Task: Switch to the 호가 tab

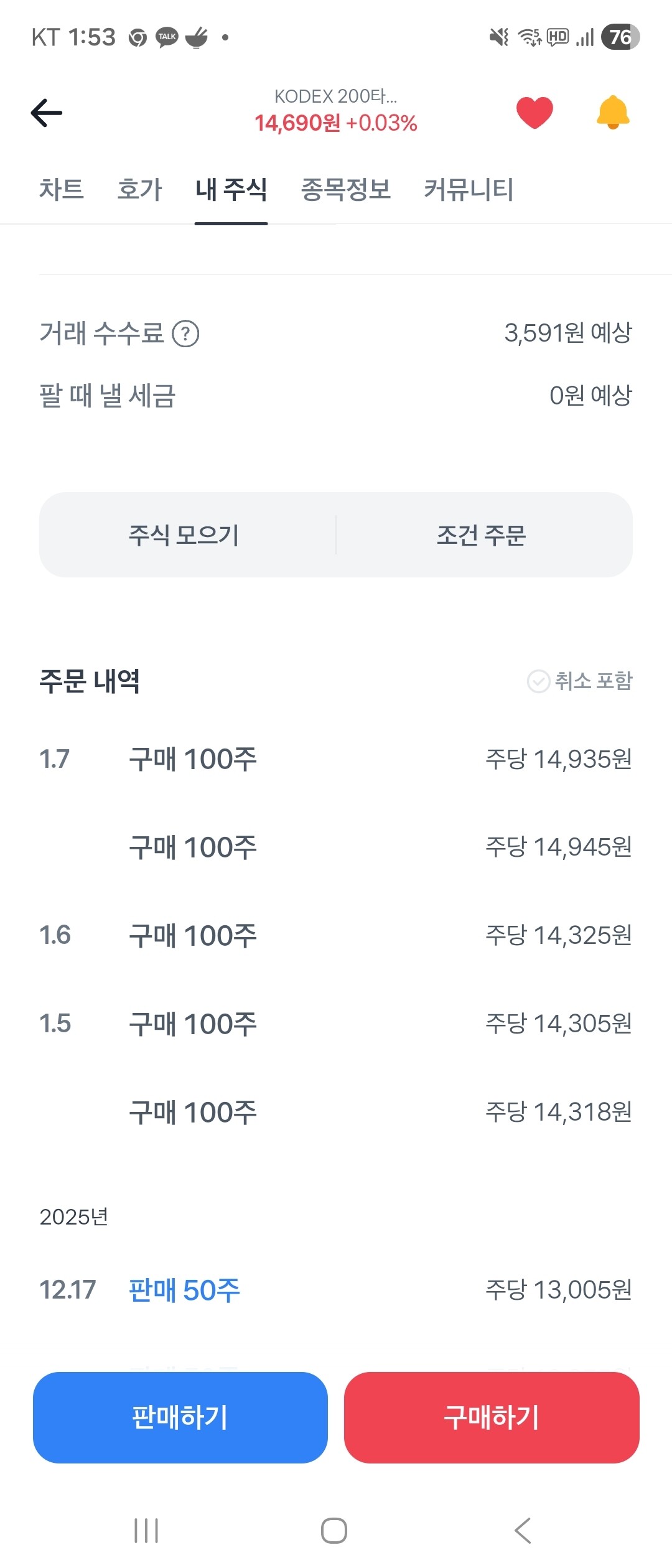Action: [x=139, y=189]
